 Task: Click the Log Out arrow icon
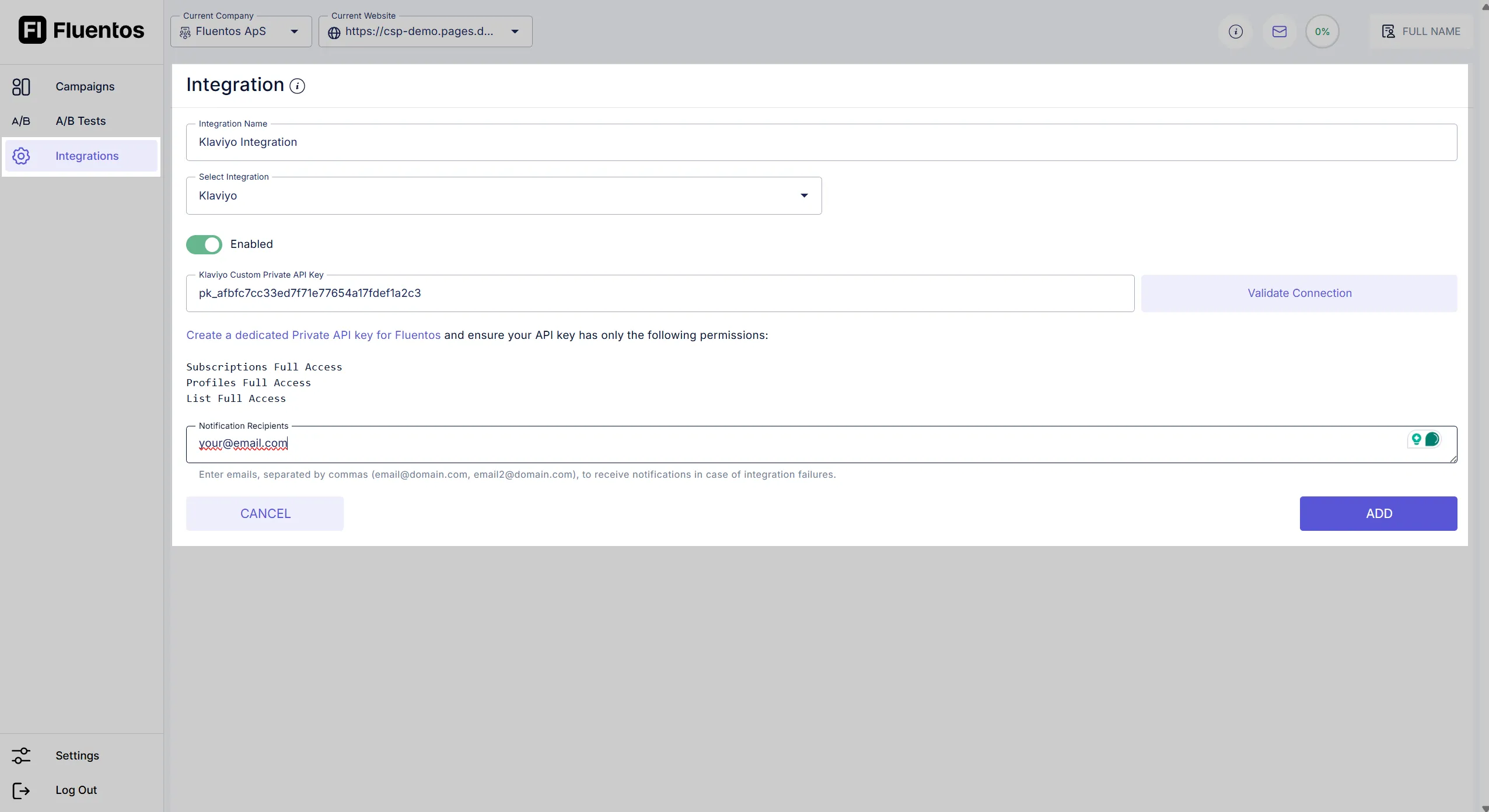click(x=21, y=790)
